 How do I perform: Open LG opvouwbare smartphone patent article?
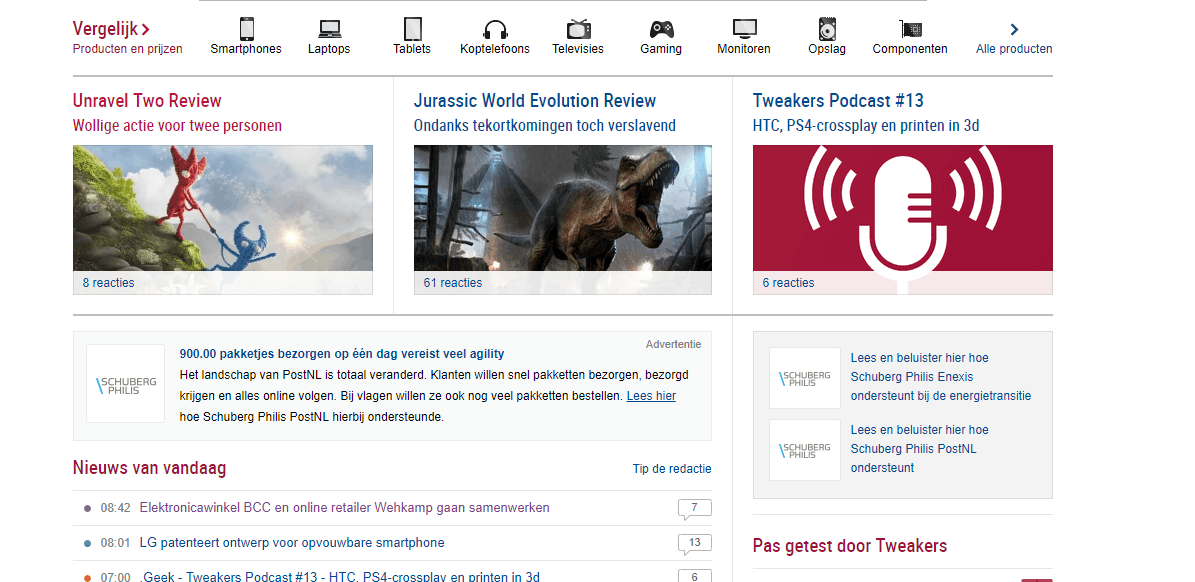pos(292,542)
